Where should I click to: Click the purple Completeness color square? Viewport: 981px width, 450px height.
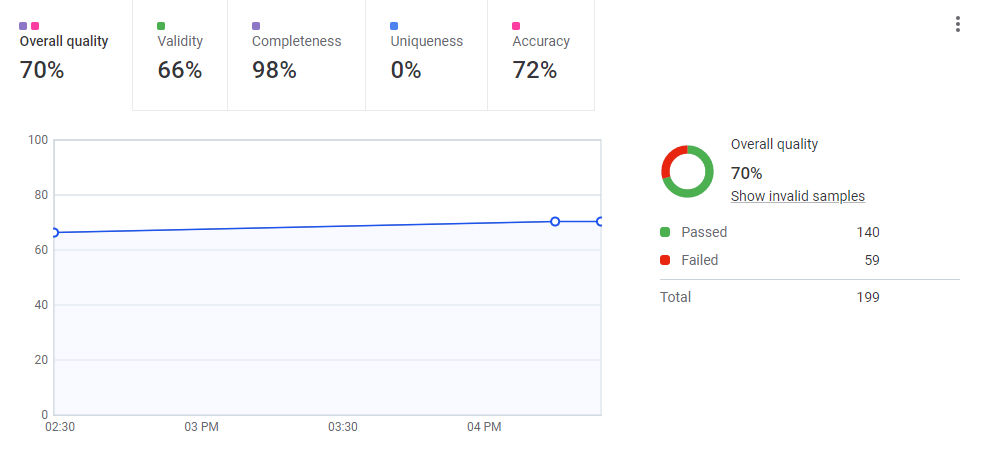(x=257, y=26)
